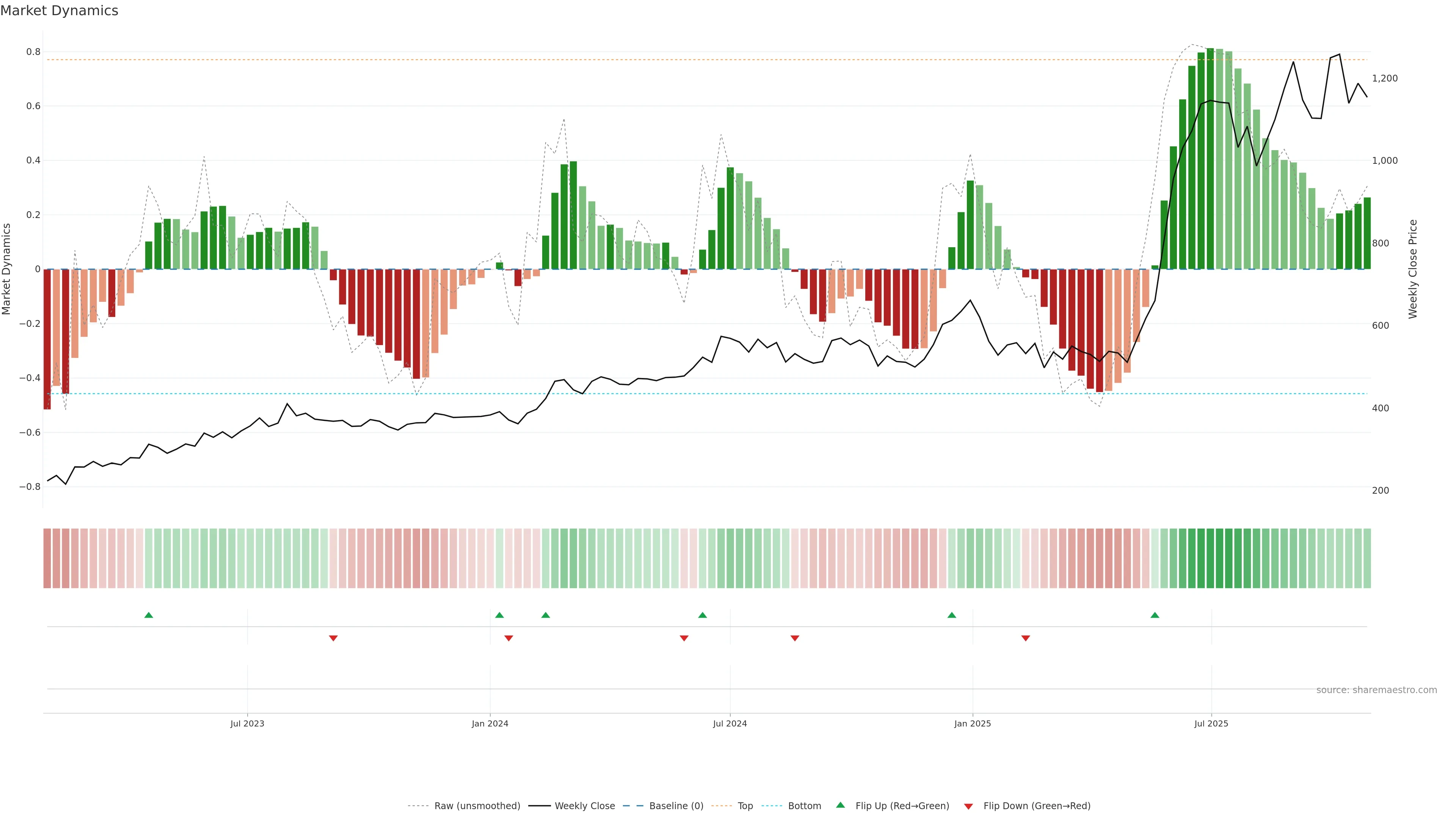
Task: Click the last green flip-up marker before Jul 2025
Action: point(1155,615)
